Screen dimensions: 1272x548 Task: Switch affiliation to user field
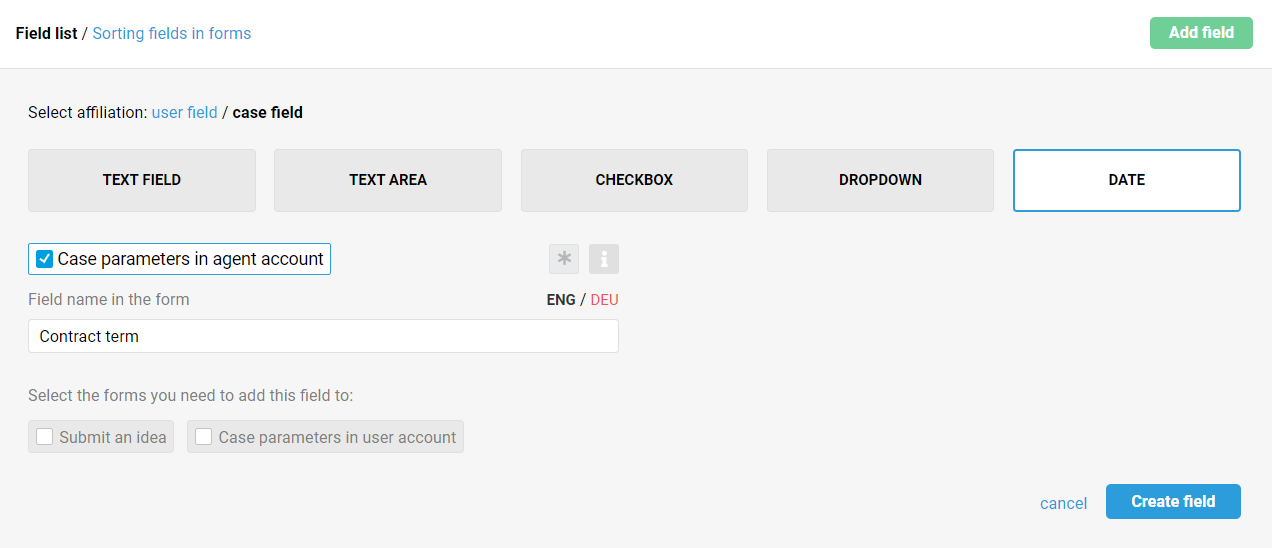click(x=184, y=112)
